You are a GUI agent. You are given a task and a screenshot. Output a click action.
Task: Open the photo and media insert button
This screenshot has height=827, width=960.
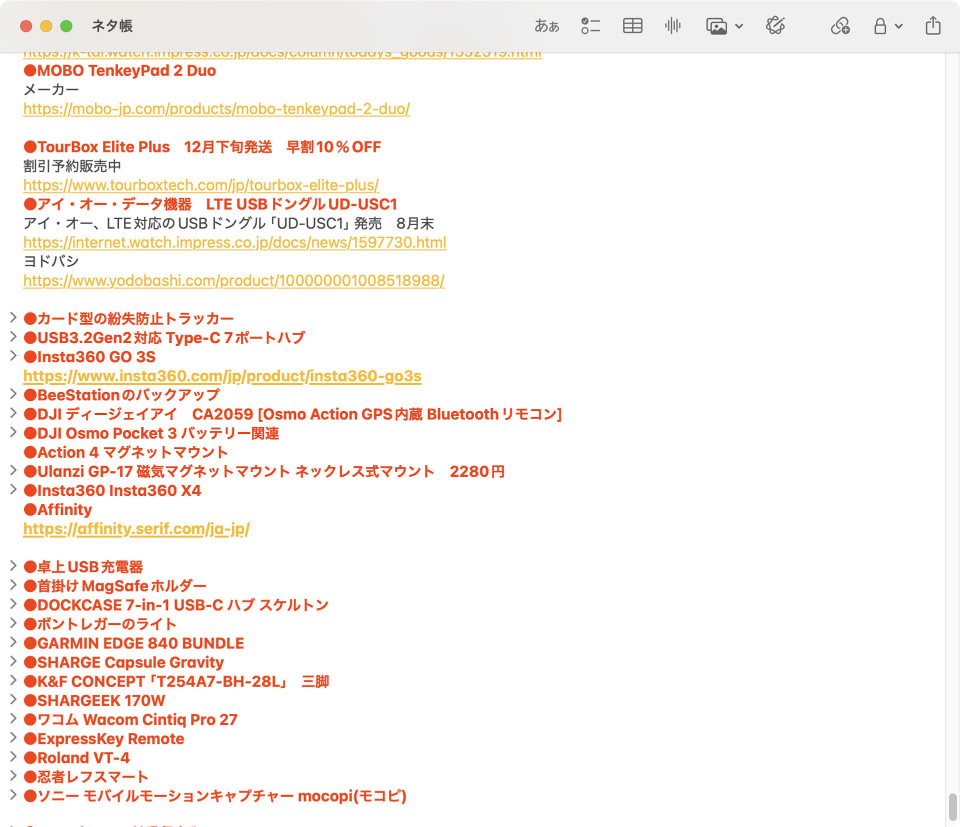[x=716, y=26]
